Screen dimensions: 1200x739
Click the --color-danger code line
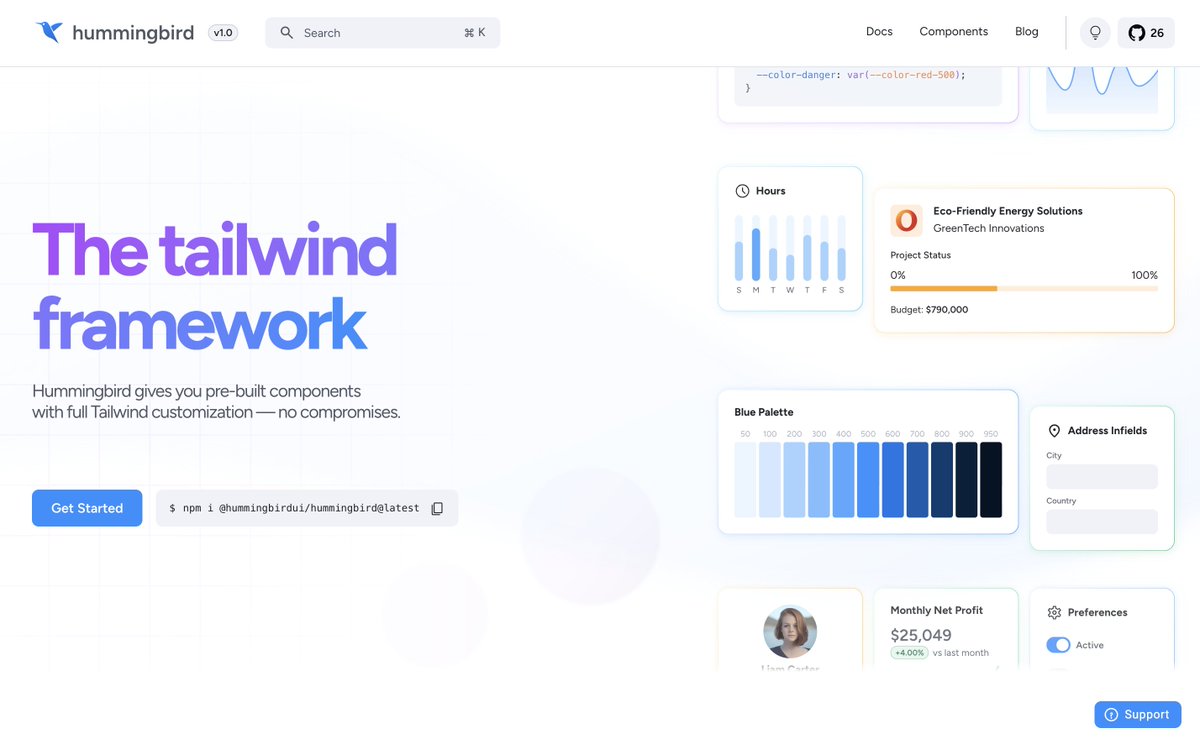(861, 74)
